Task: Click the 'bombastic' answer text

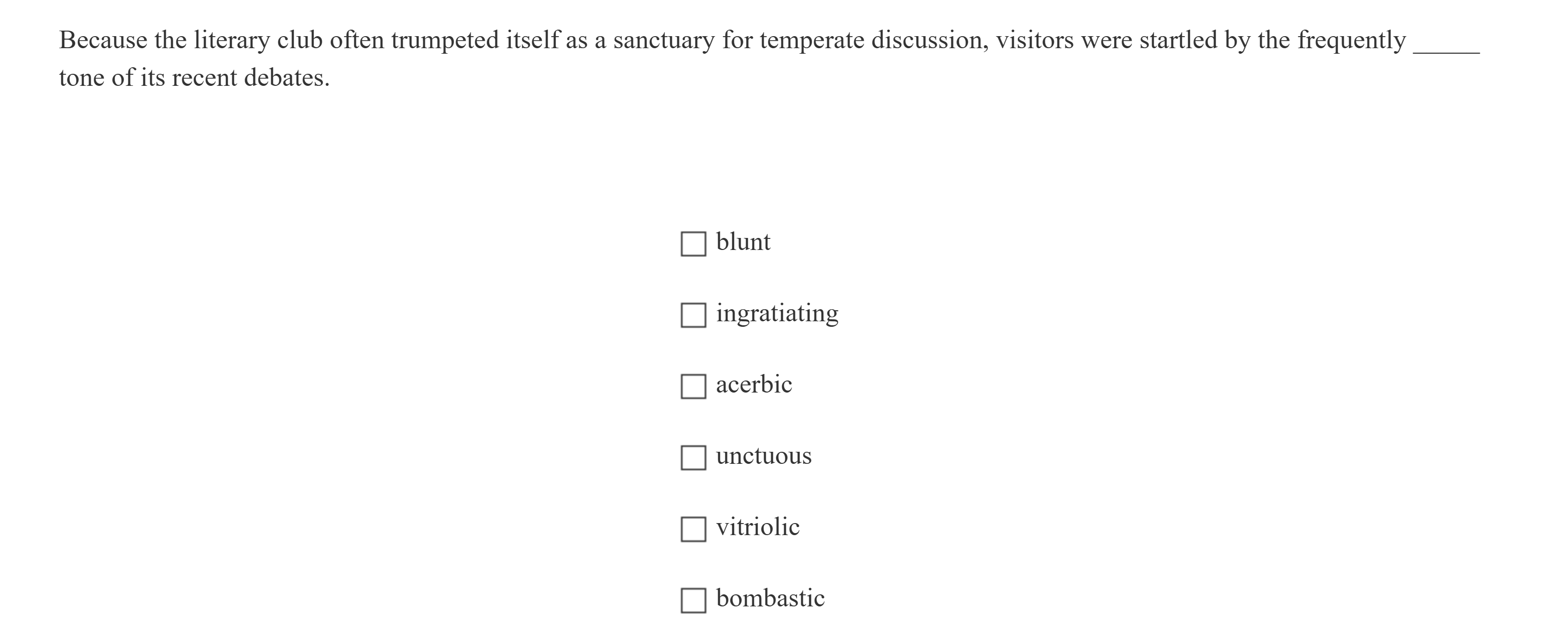Action: (x=770, y=598)
